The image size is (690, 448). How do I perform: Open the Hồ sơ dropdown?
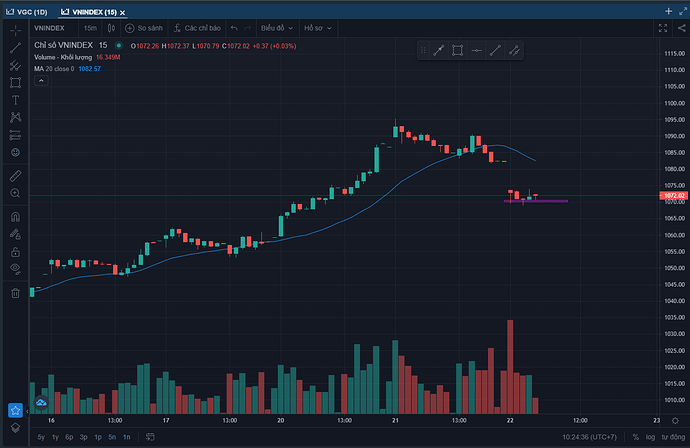click(x=318, y=28)
